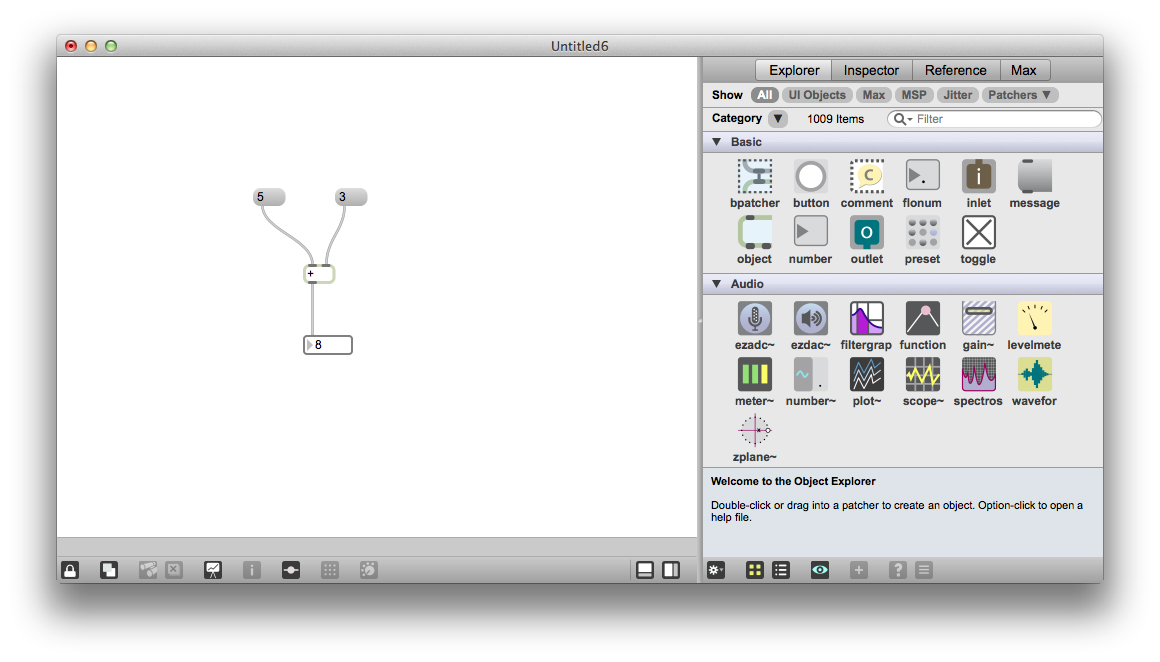Screen dimensions: 1160x662
Task: Switch explorer to icon grid view
Action: point(755,570)
